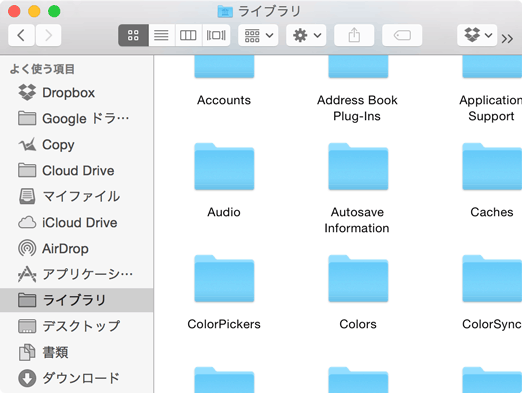The width and height of the screenshot is (522, 393).
Task: Click the ライブラリ folder icon in title bar
Action: (225, 12)
